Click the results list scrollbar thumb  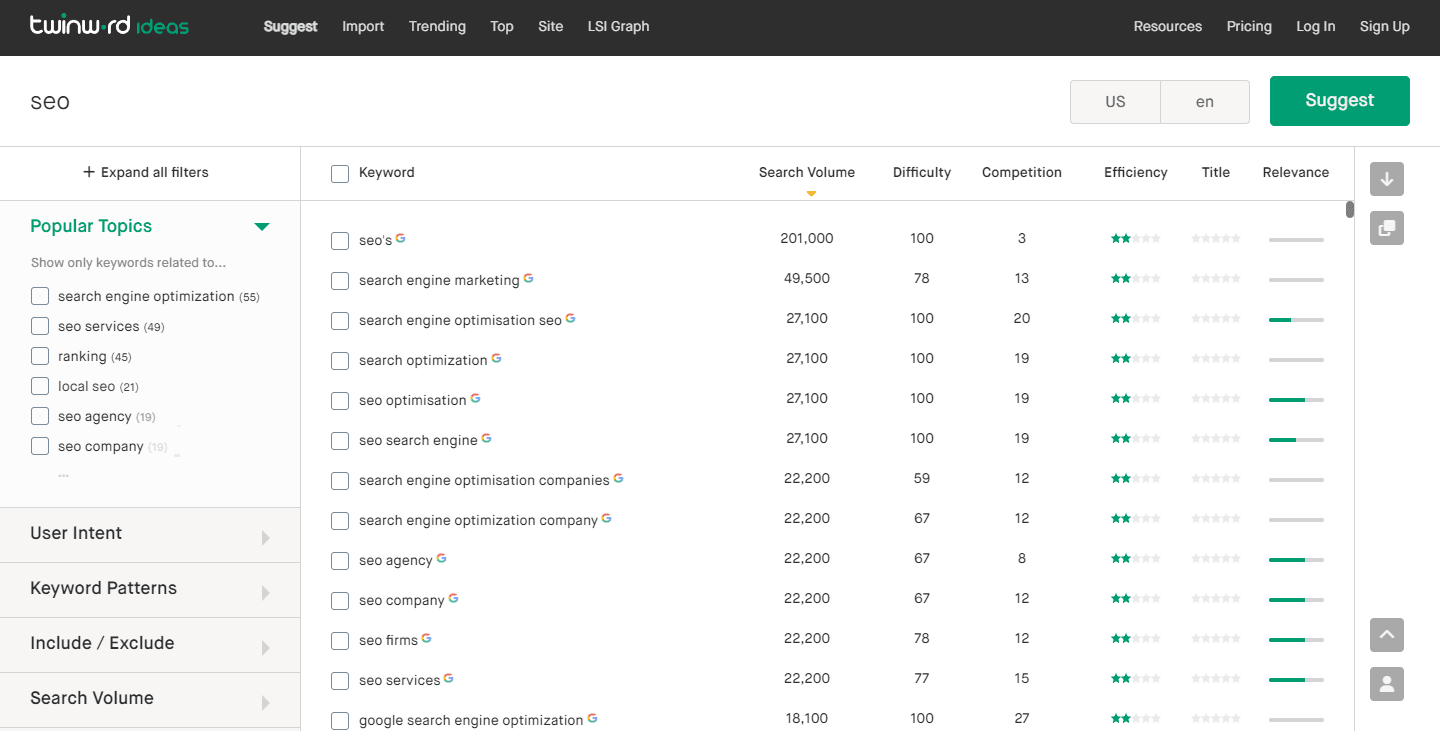coord(1350,209)
